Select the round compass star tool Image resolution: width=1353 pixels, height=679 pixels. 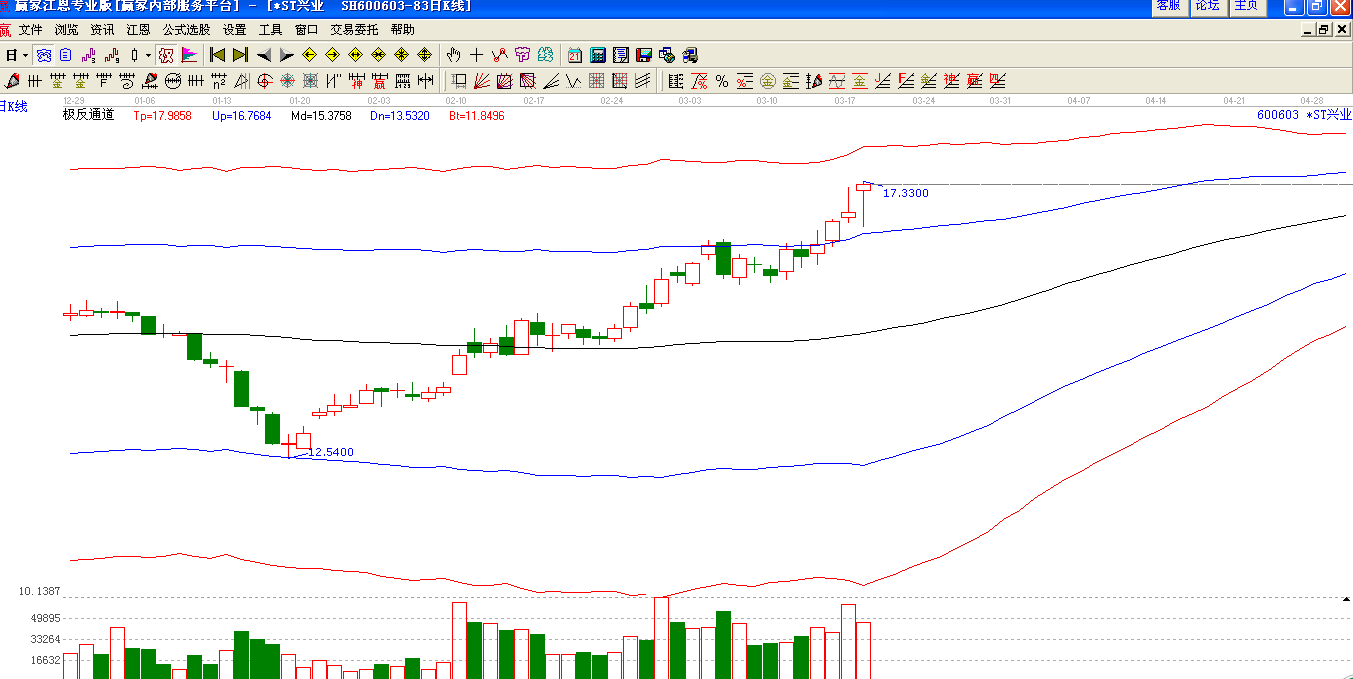(x=288, y=81)
